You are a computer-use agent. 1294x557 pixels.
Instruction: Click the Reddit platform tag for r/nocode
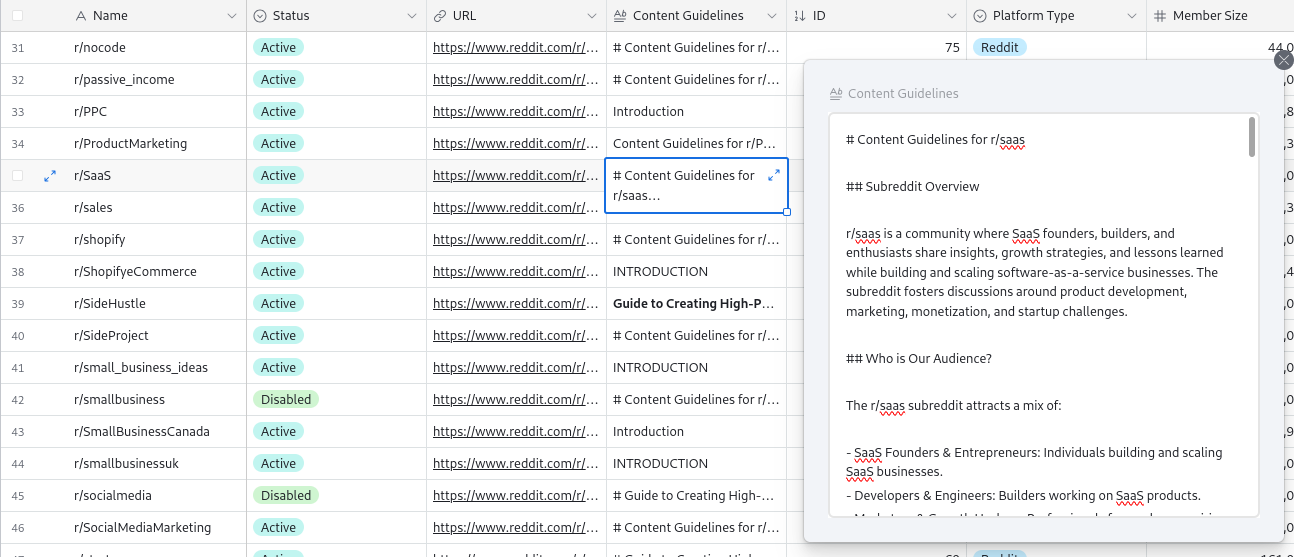[x=1000, y=47]
